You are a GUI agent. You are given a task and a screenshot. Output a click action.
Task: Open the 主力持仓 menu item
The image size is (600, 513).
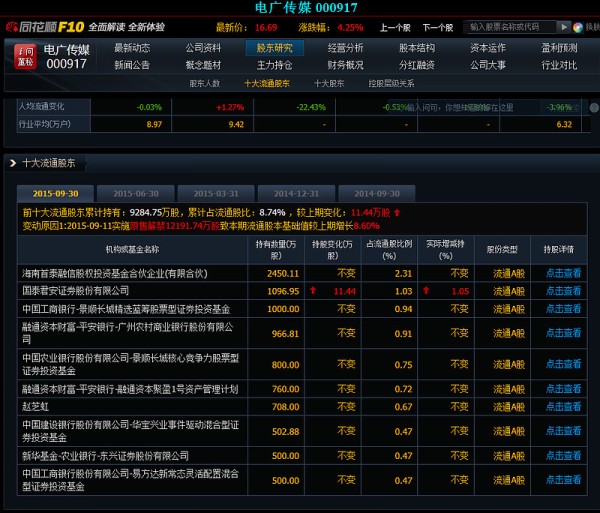click(275, 65)
